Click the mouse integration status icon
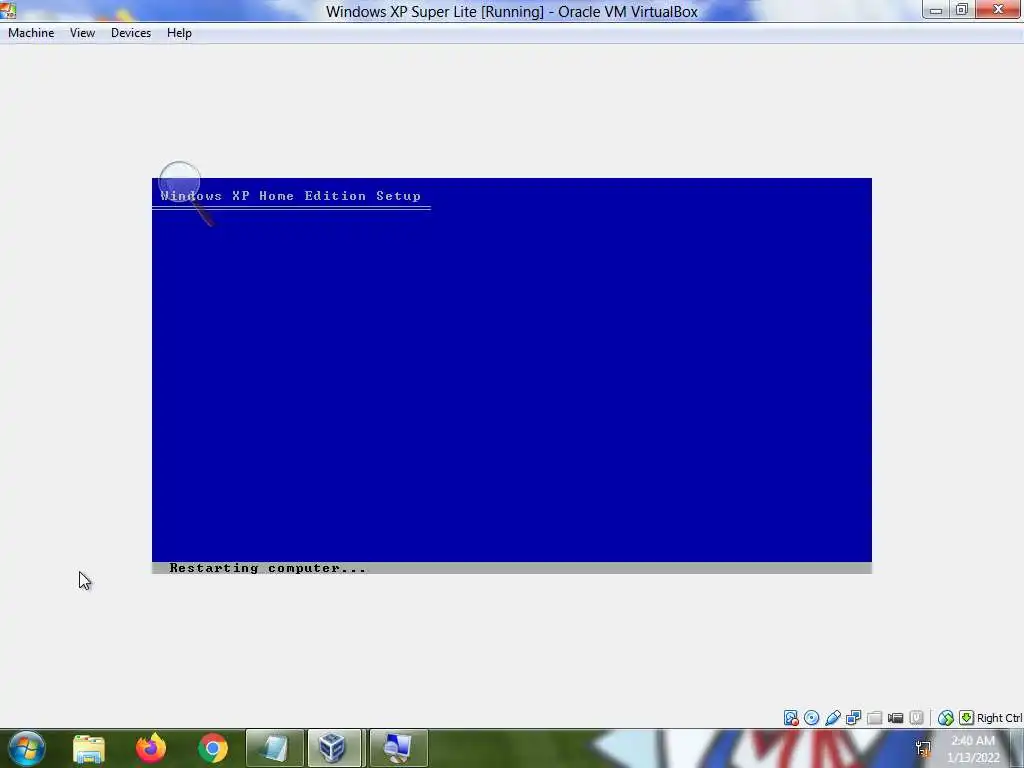 click(x=916, y=718)
